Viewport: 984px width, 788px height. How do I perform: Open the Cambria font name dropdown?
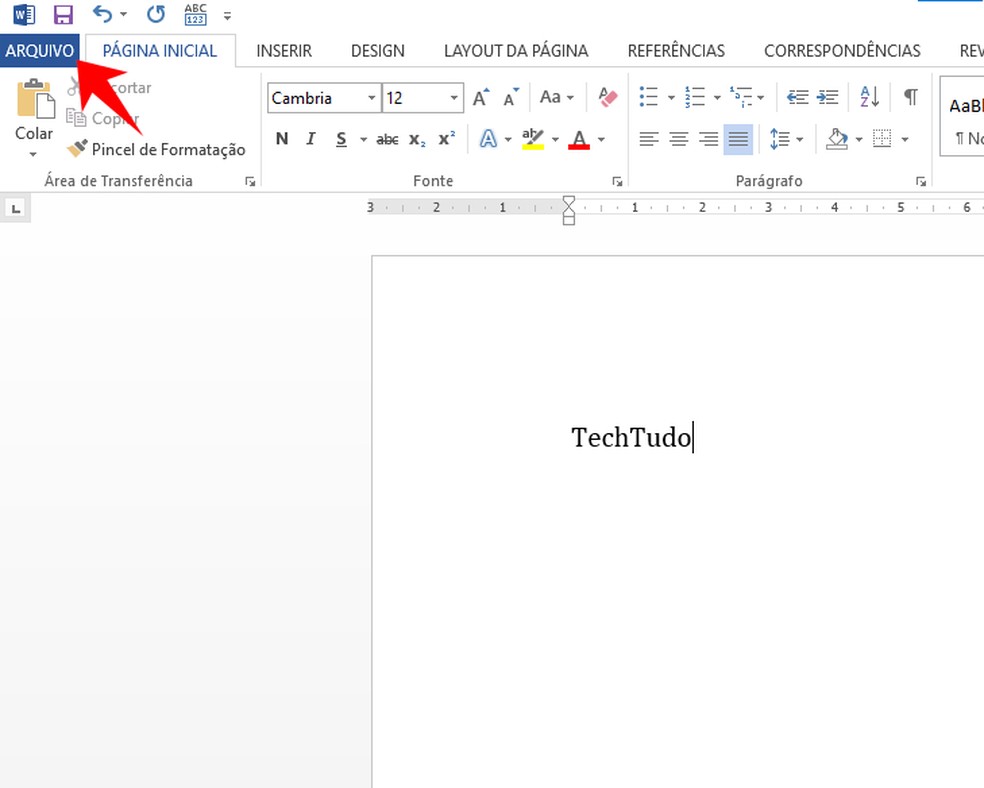(x=372, y=98)
